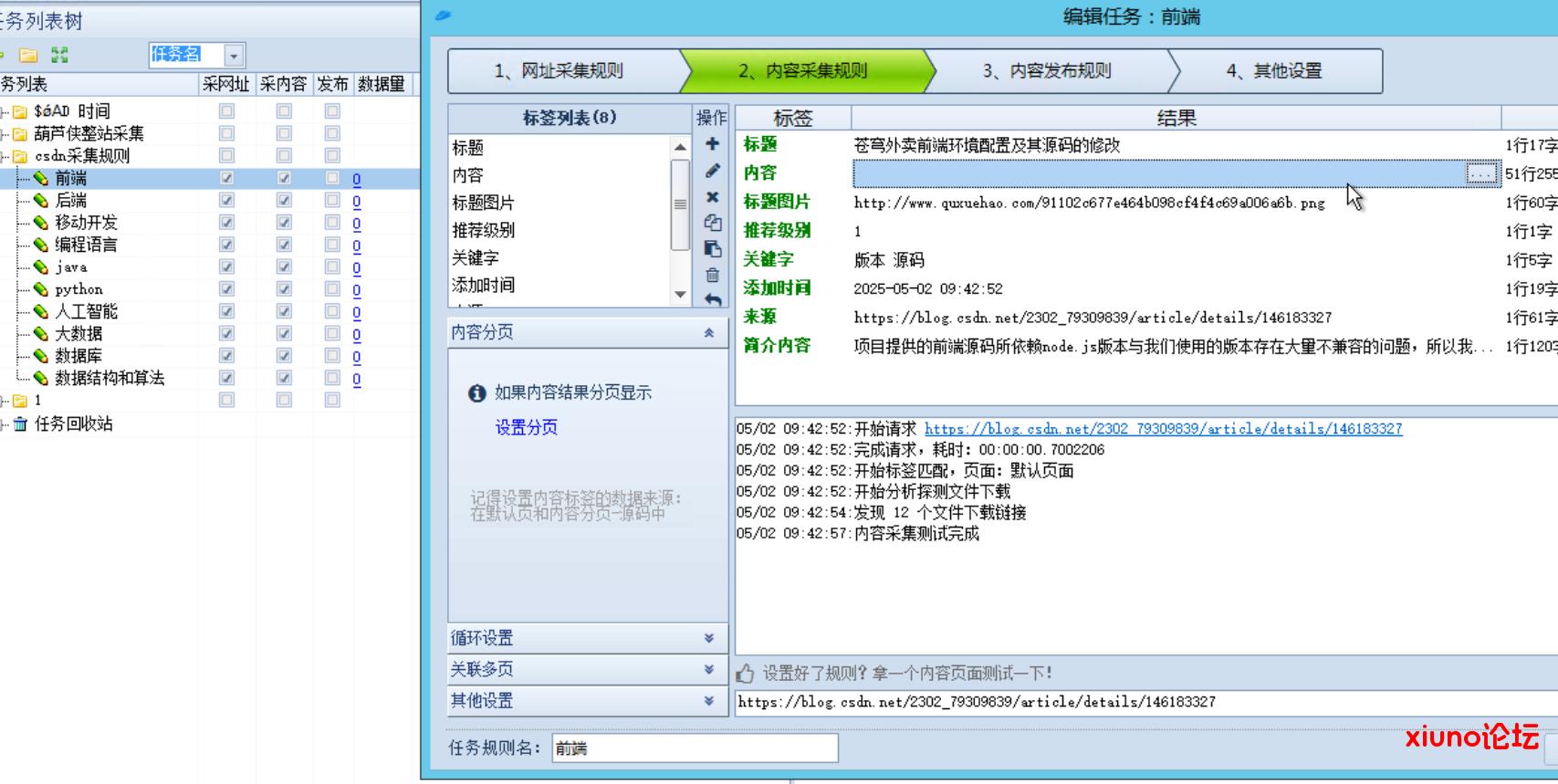Click the green expand-all icon in task tree toolbar
The height and width of the screenshot is (784, 1558).
[60, 55]
